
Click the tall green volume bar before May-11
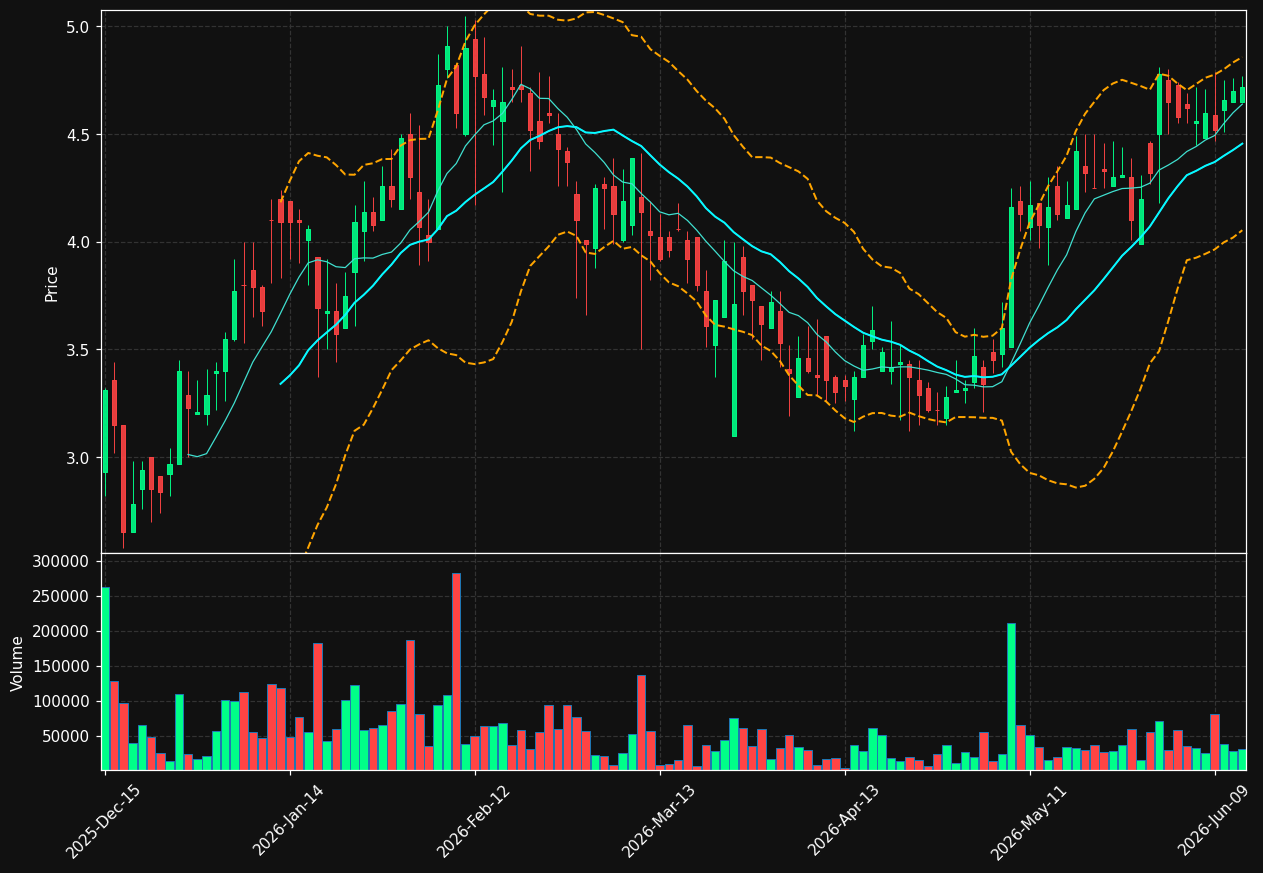pyautogui.click(x=1011, y=697)
